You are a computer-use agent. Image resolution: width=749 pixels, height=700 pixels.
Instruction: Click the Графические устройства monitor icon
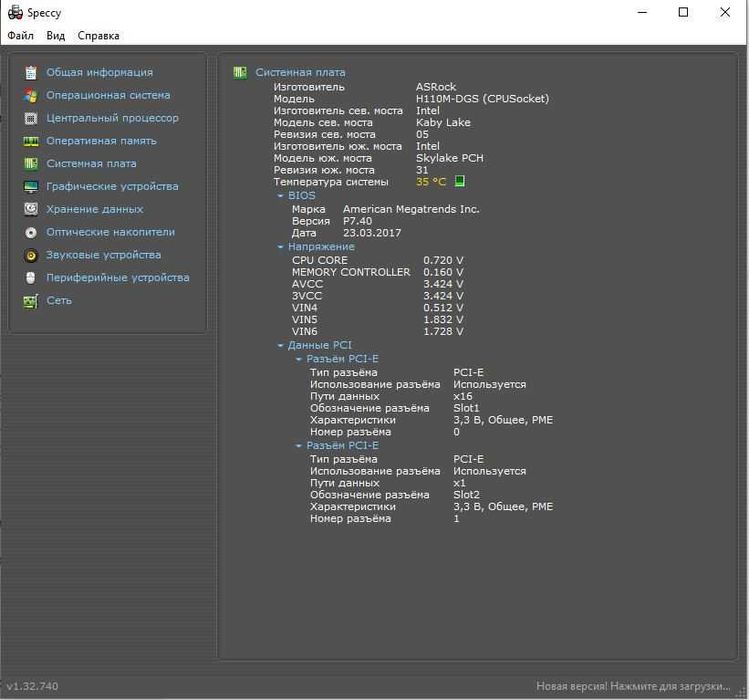coord(31,186)
